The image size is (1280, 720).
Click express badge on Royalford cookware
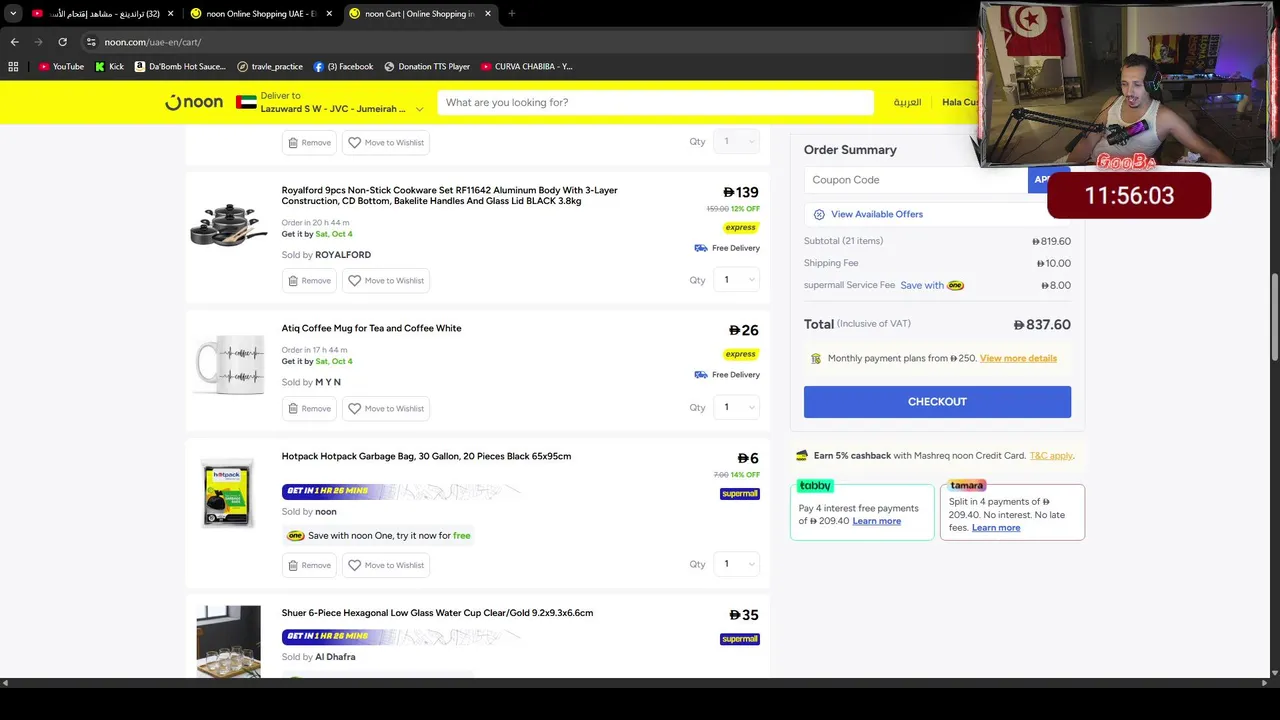pyautogui.click(x=741, y=227)
